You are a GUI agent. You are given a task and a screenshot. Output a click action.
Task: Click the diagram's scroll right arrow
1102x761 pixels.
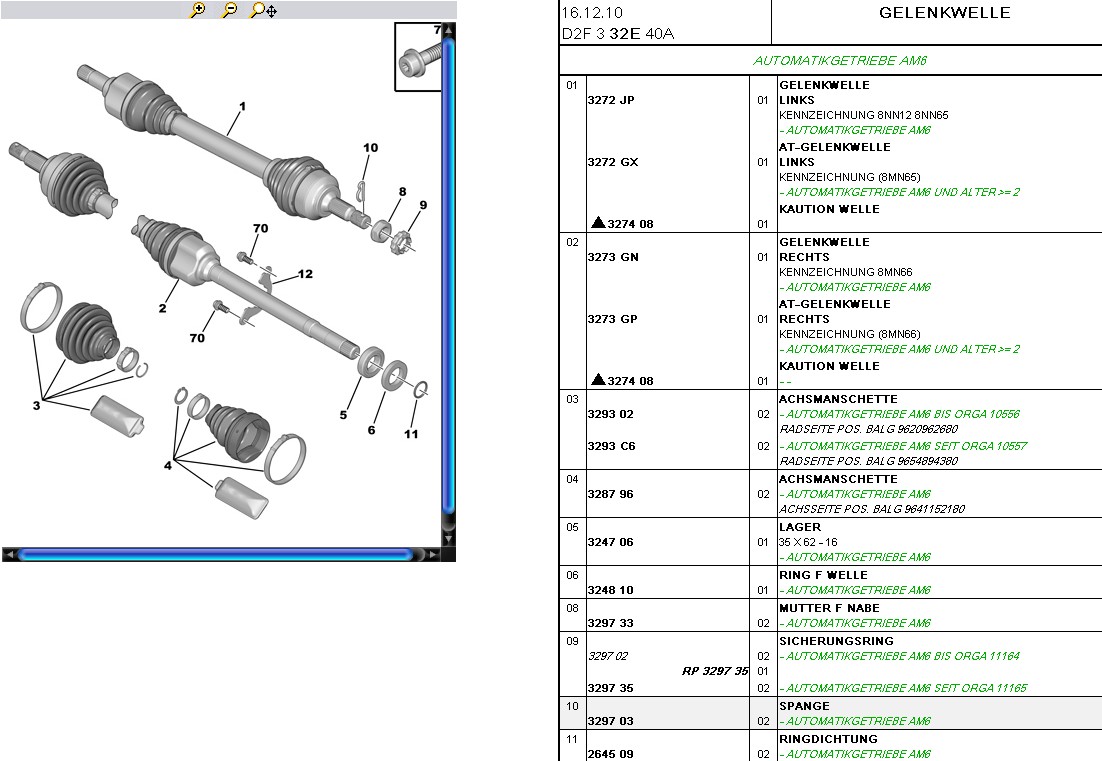(433, 554)
